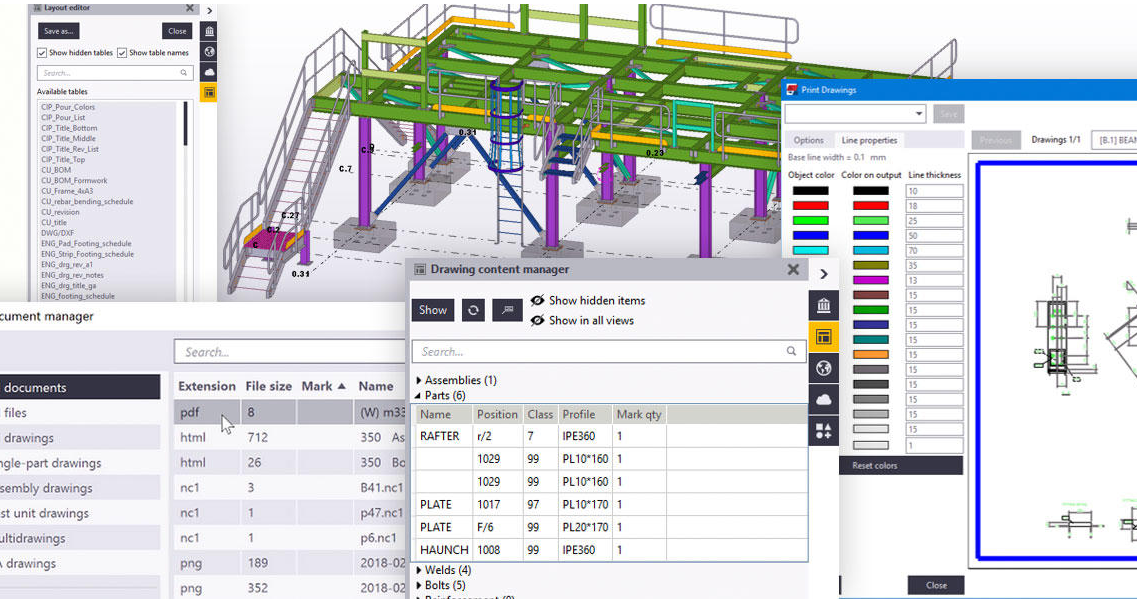This screenshot has height=611, width=1137.
Task: Click select-in-drawing icon beside refresh button
Action: [x=508, y=310]
